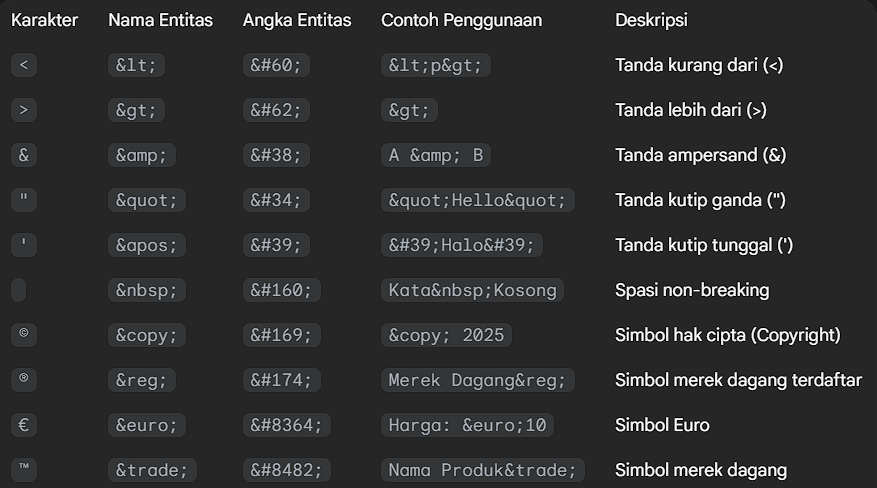Click the less-than character chip

coord(24,65)
